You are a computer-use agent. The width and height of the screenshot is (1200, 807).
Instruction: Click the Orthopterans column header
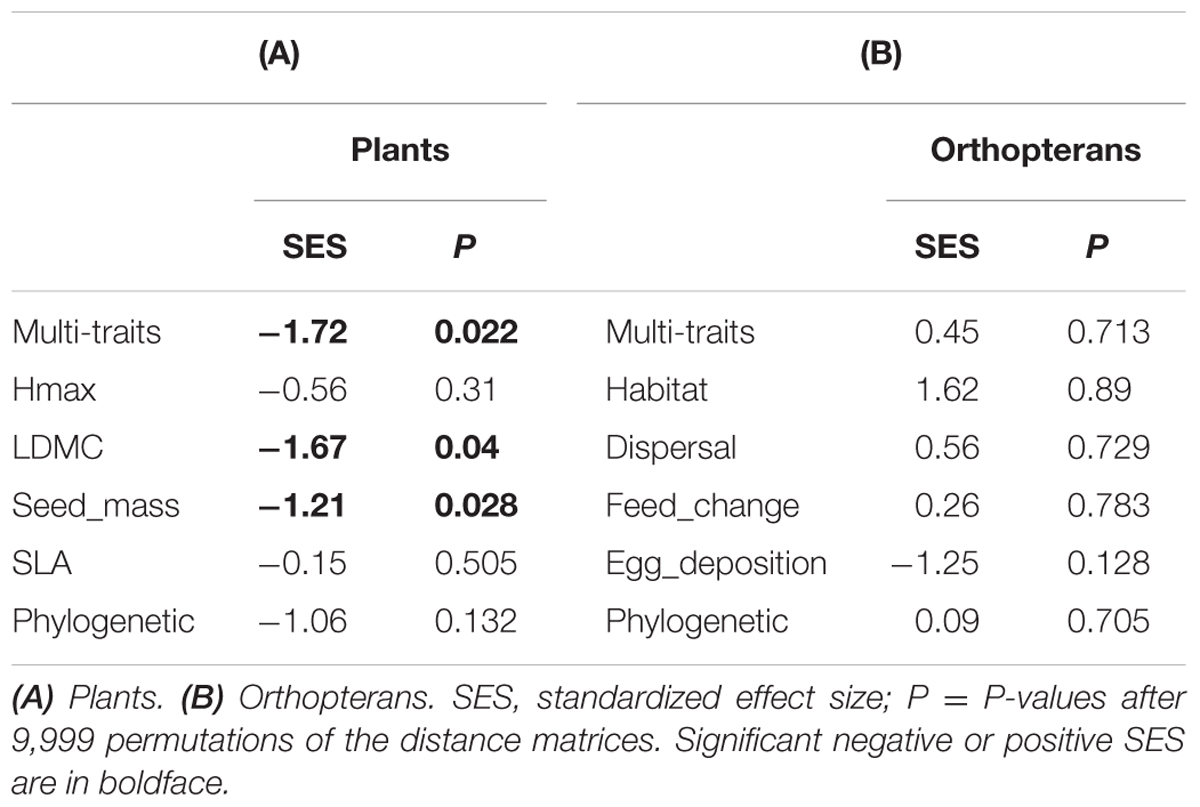(1036, 150)
